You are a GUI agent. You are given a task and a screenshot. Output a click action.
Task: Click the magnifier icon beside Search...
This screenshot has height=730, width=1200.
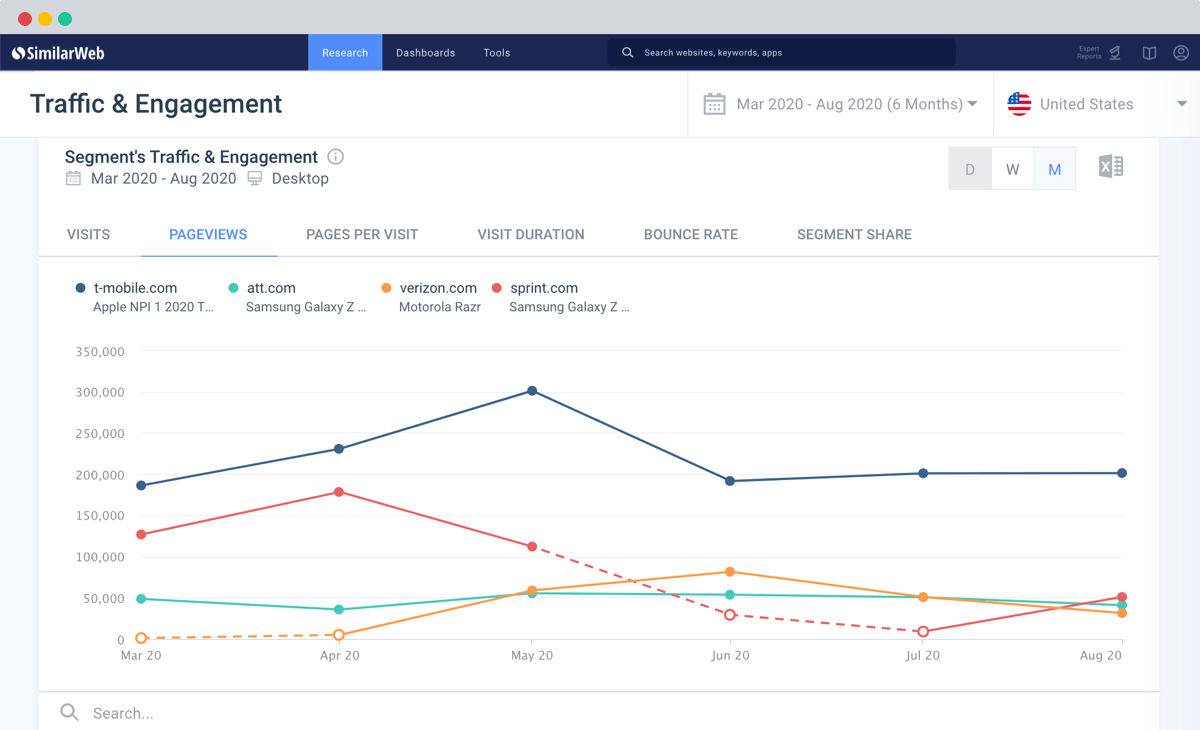pyautogui.click(x=69, y=712)
